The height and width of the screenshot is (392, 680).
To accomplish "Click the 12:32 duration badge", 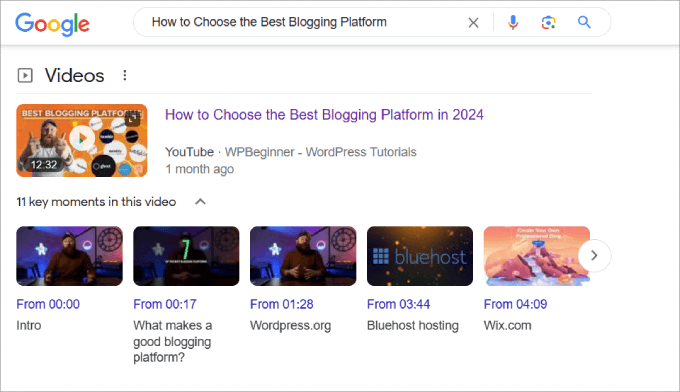I will tap(44, 165).
